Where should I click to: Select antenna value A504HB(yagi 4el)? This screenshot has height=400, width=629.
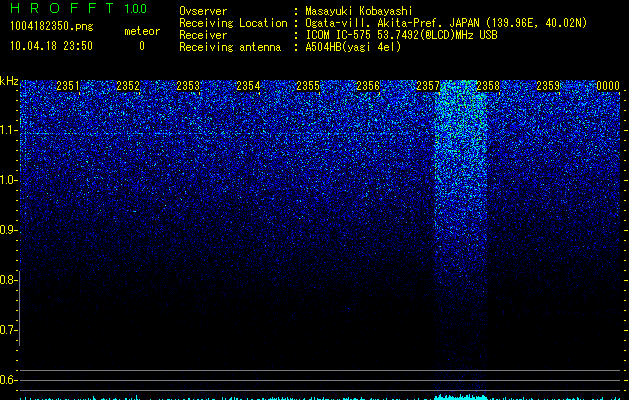pyautogui.click(x=353, y=47)
